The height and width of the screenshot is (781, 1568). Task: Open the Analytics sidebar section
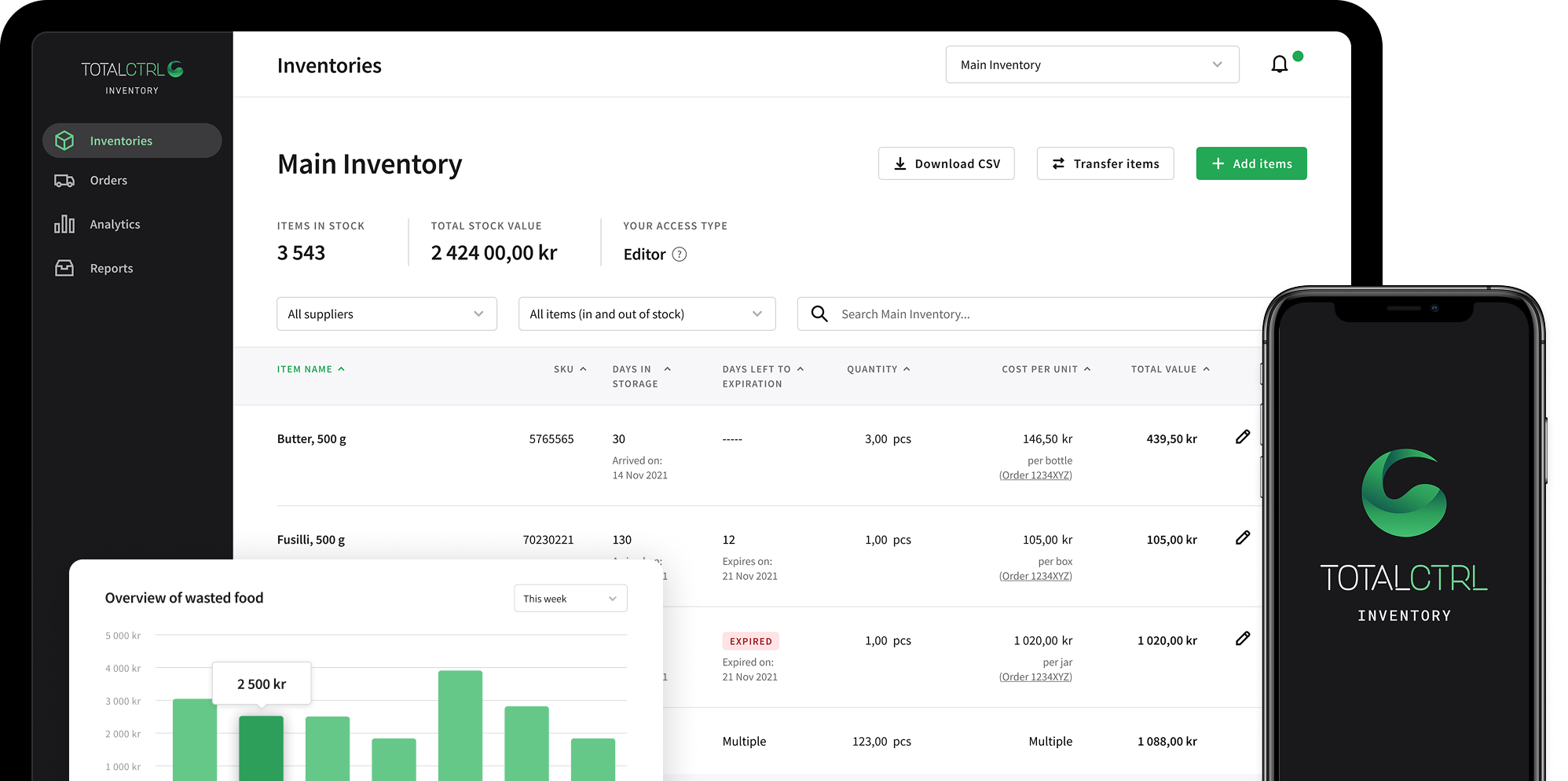pyautogui.click(x=115, y=225)
